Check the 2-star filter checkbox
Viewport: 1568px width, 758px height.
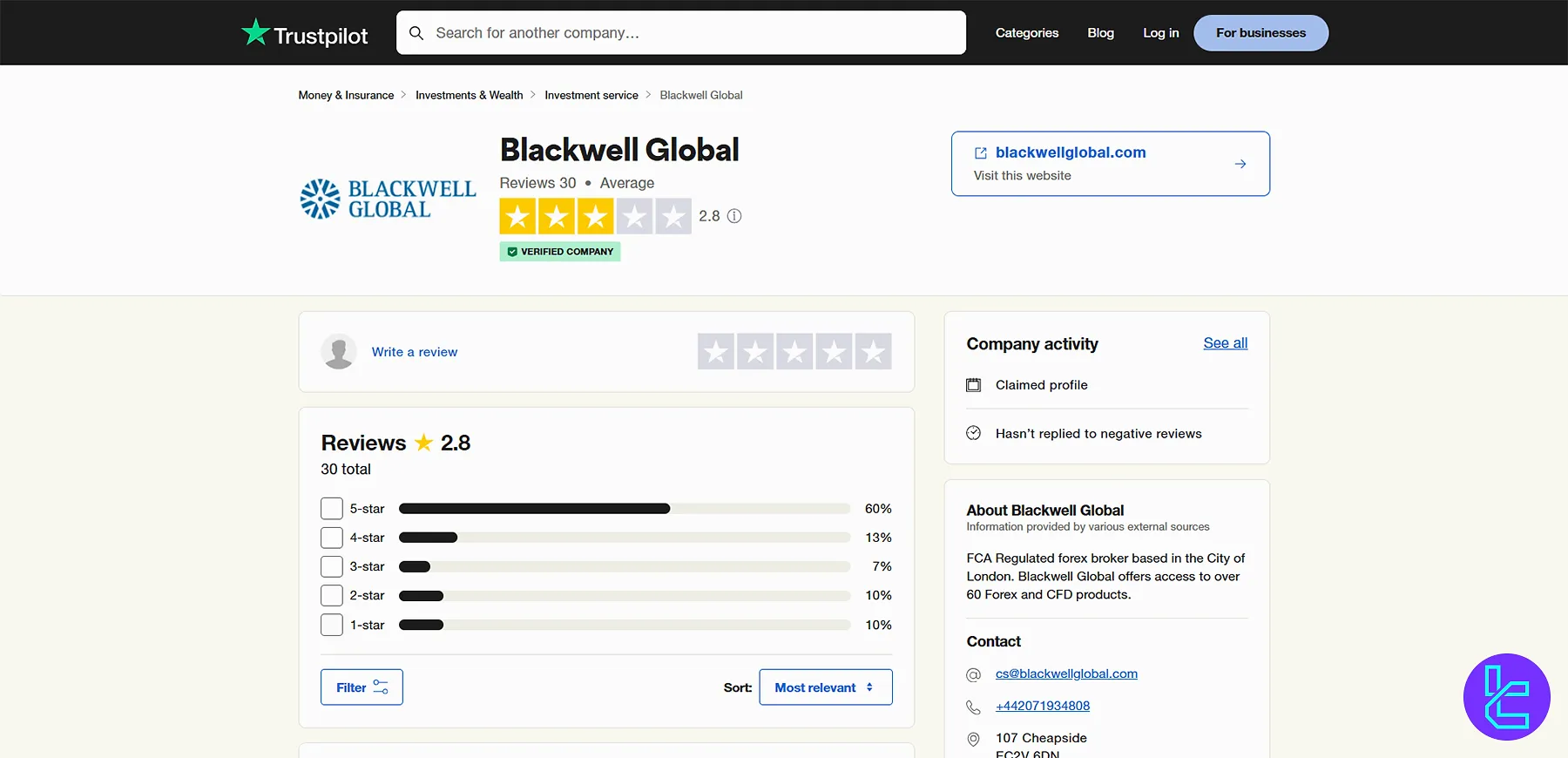point(332,595)
